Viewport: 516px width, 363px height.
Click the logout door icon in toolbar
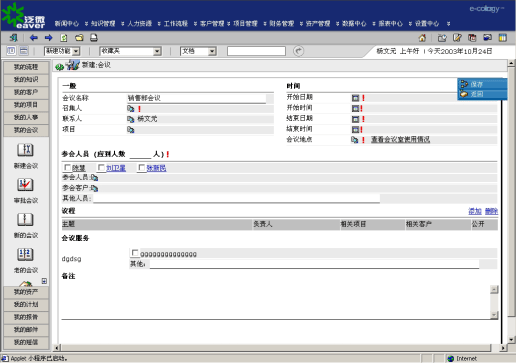pos(13,38)
